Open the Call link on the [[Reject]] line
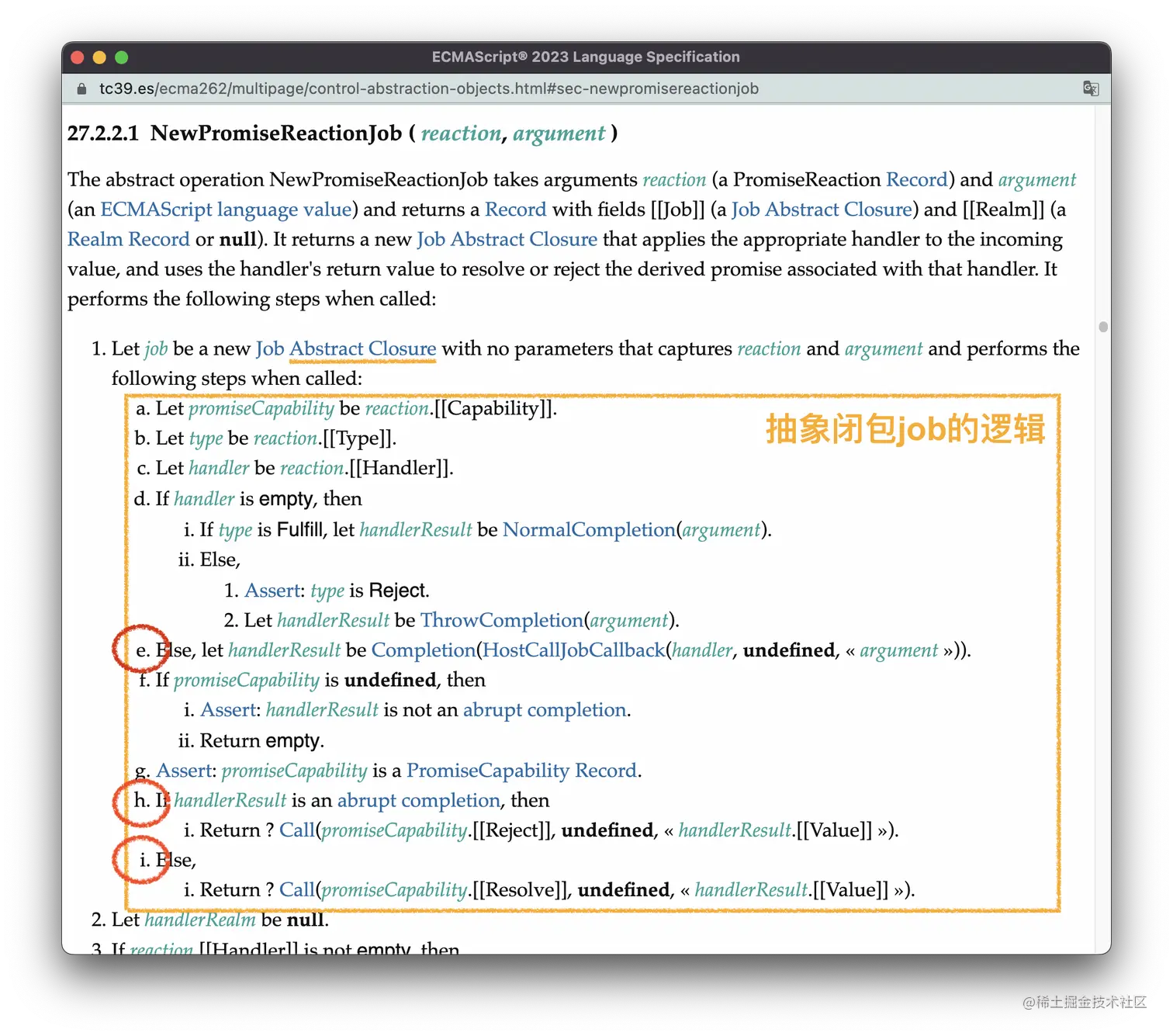This screenshot has width=1173, height=1036. pyautogui.click(x=297, y=830)
